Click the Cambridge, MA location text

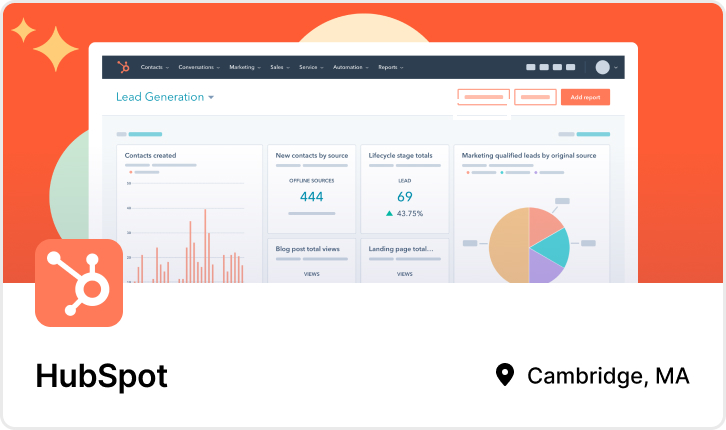(x=608, y=376)
